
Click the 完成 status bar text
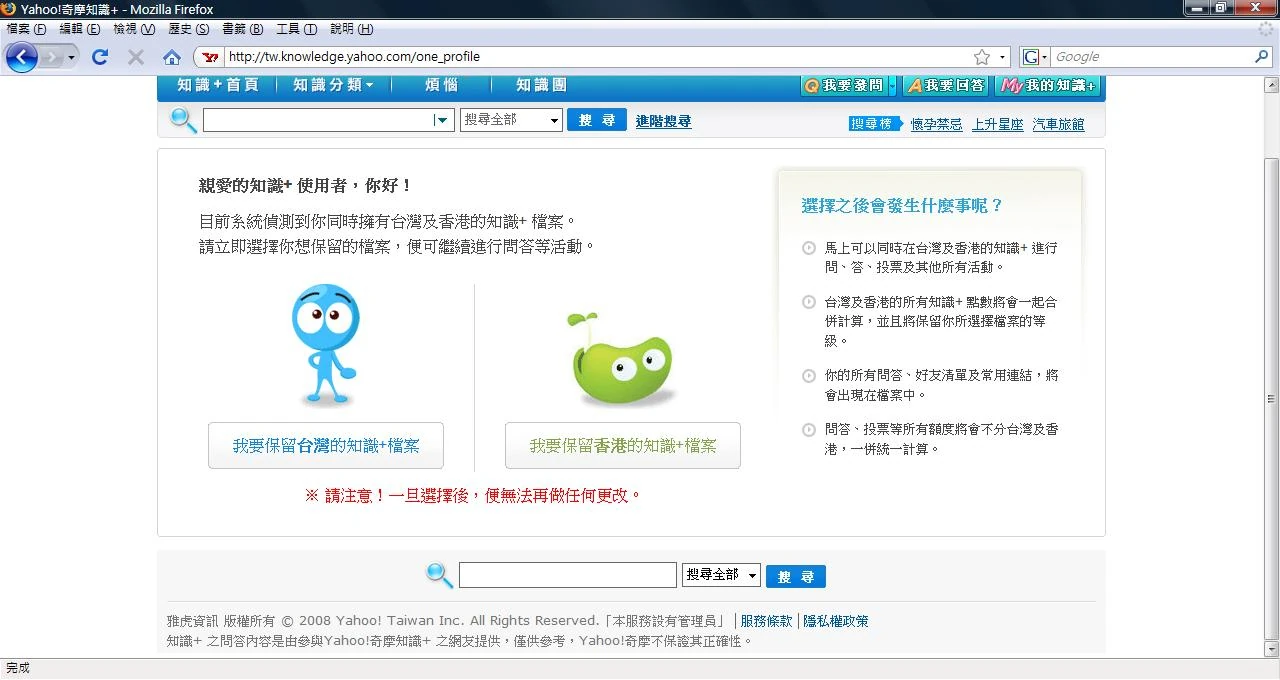point(18,667)
